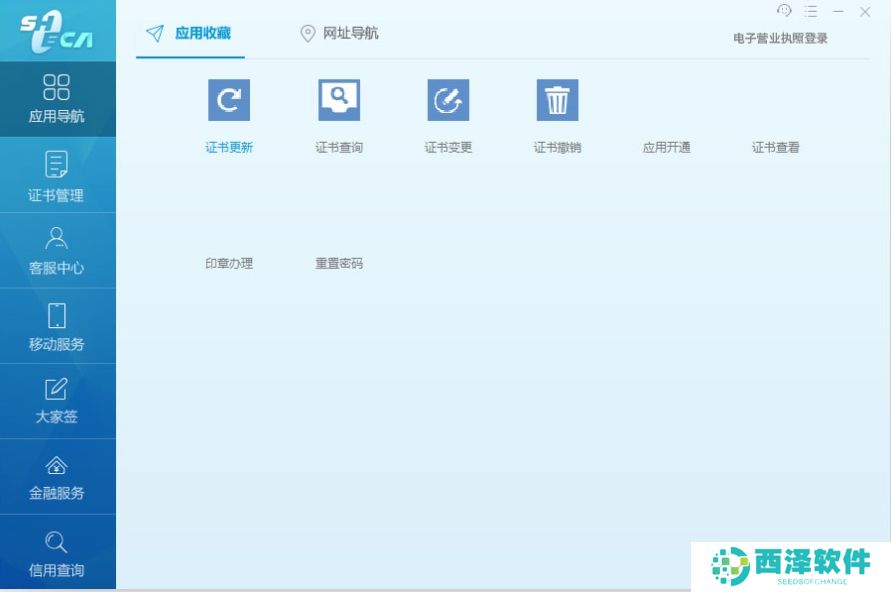Viewport: 891px width, 592px height.
Task: Click the 重置密码 label
Action: pyautogui.click(x=339, y=264)
